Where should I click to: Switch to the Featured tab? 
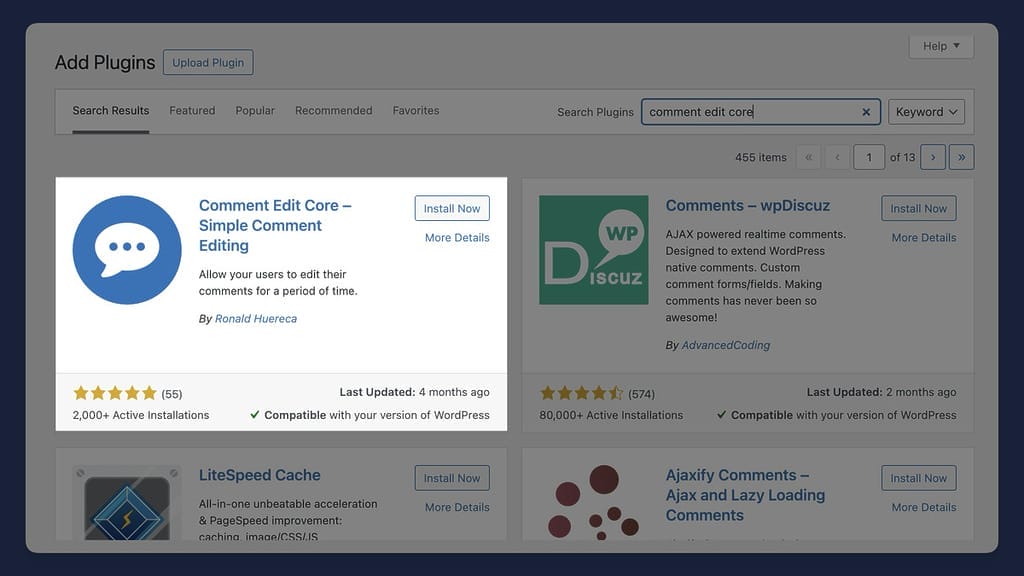pyautogui.click(x=192, y=110)
